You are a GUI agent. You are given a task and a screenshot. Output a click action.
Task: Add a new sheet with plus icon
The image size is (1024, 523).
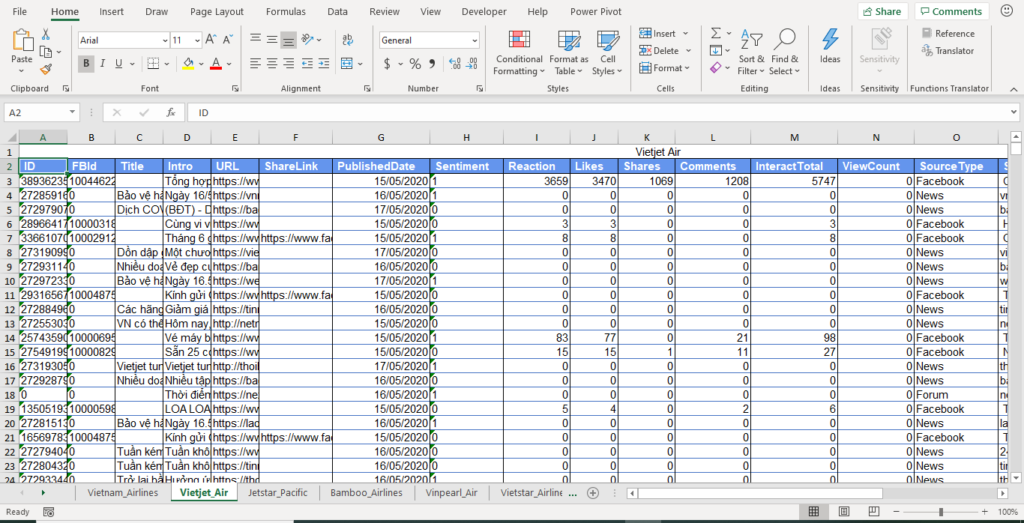(593, 493)
